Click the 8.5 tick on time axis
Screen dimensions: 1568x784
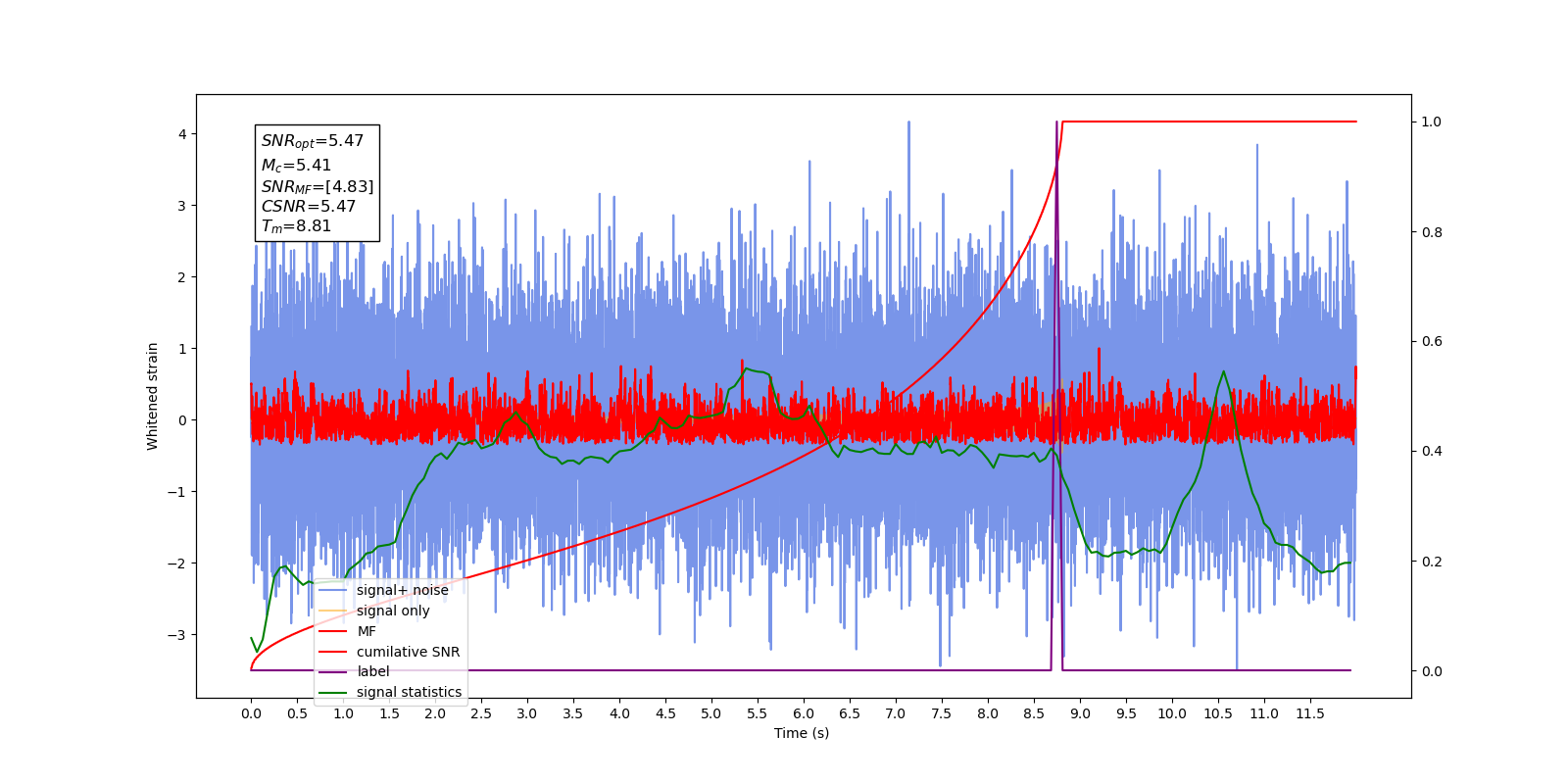coord(1034,713)
